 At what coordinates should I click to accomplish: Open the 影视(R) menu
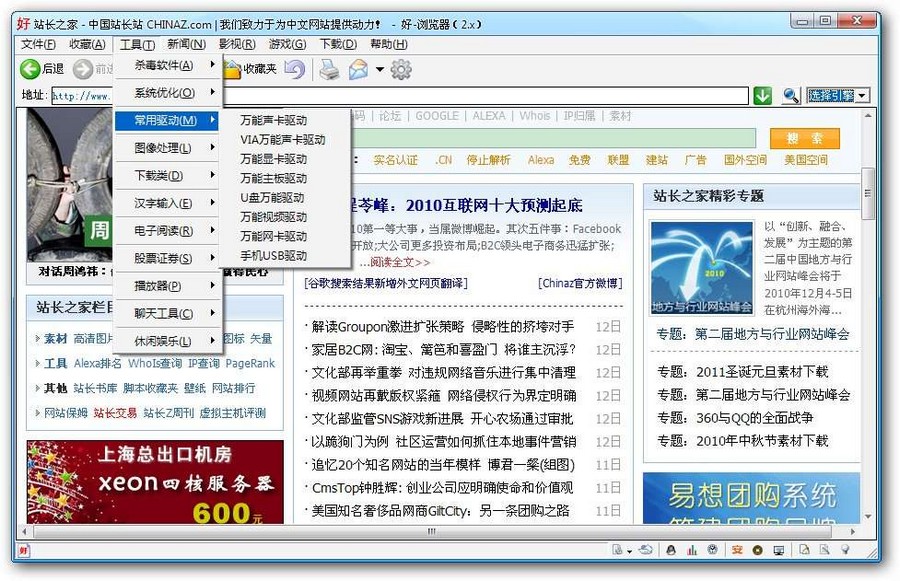point(237,44)
